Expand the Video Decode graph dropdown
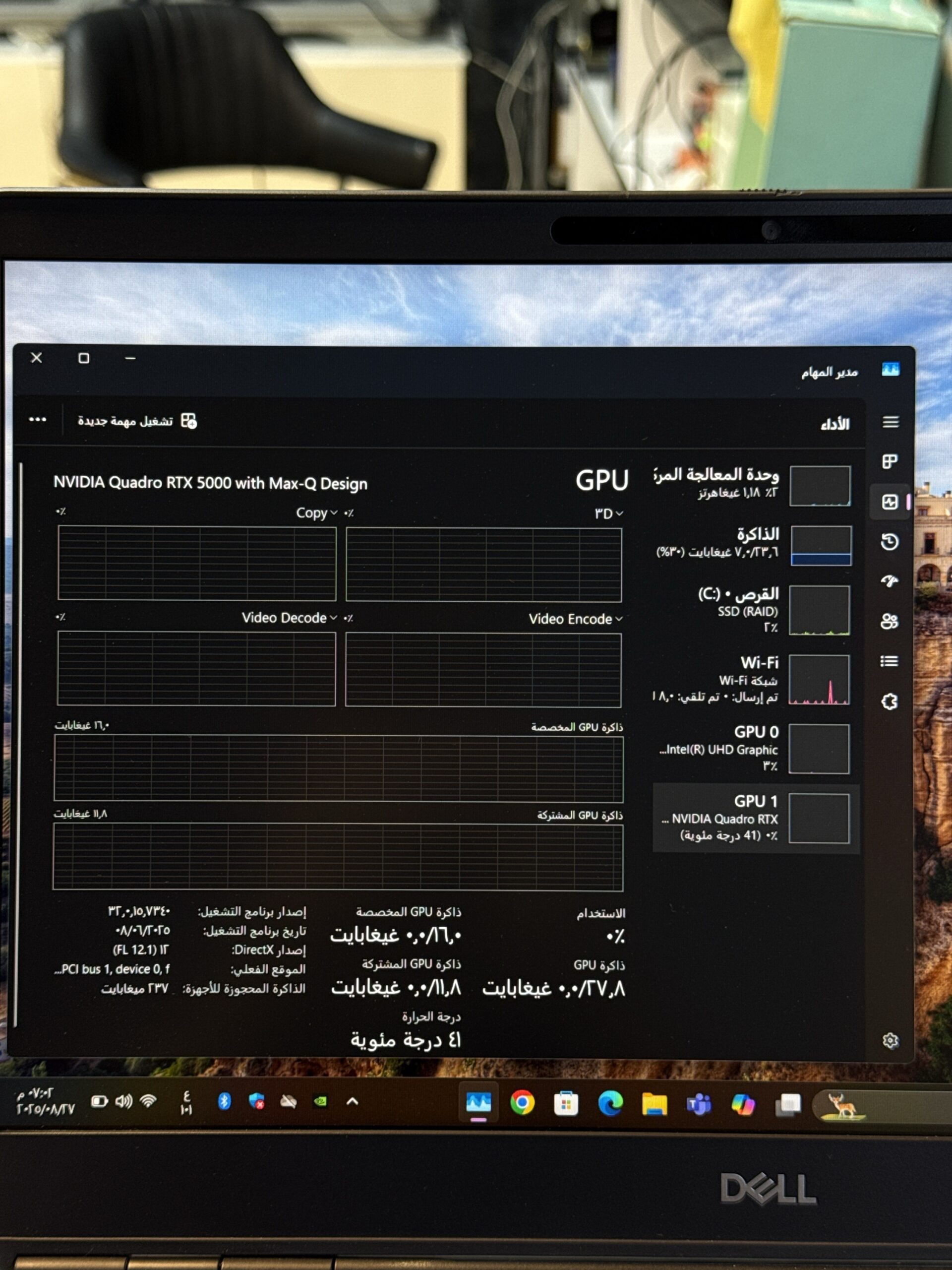Image resolution: width=952 pixels, height=1270 pixels. (289, 618)
